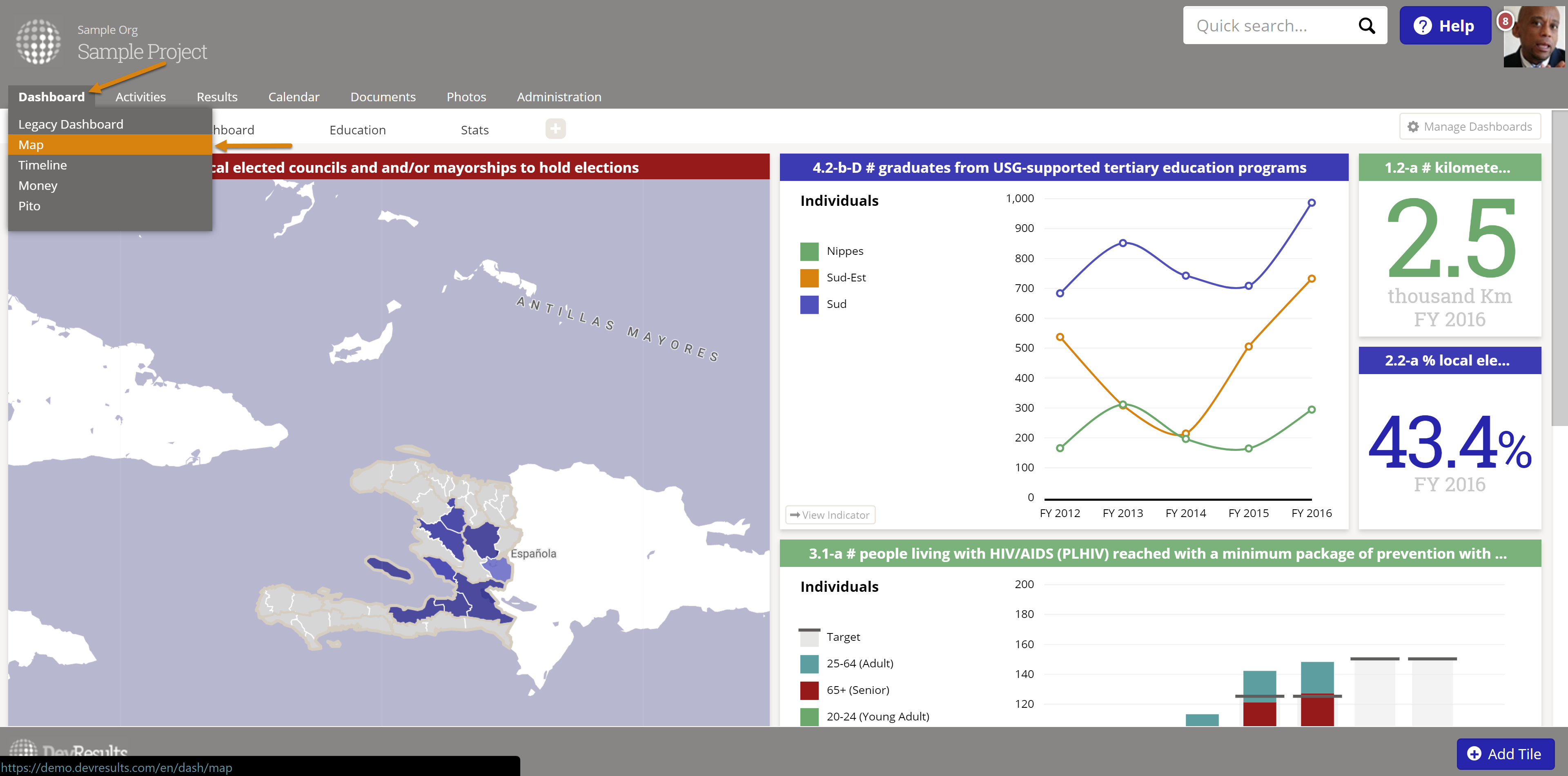Open the Activities navigation menu
The height and width of the screenshot is (776, 1568).
[x=140, y=97]
